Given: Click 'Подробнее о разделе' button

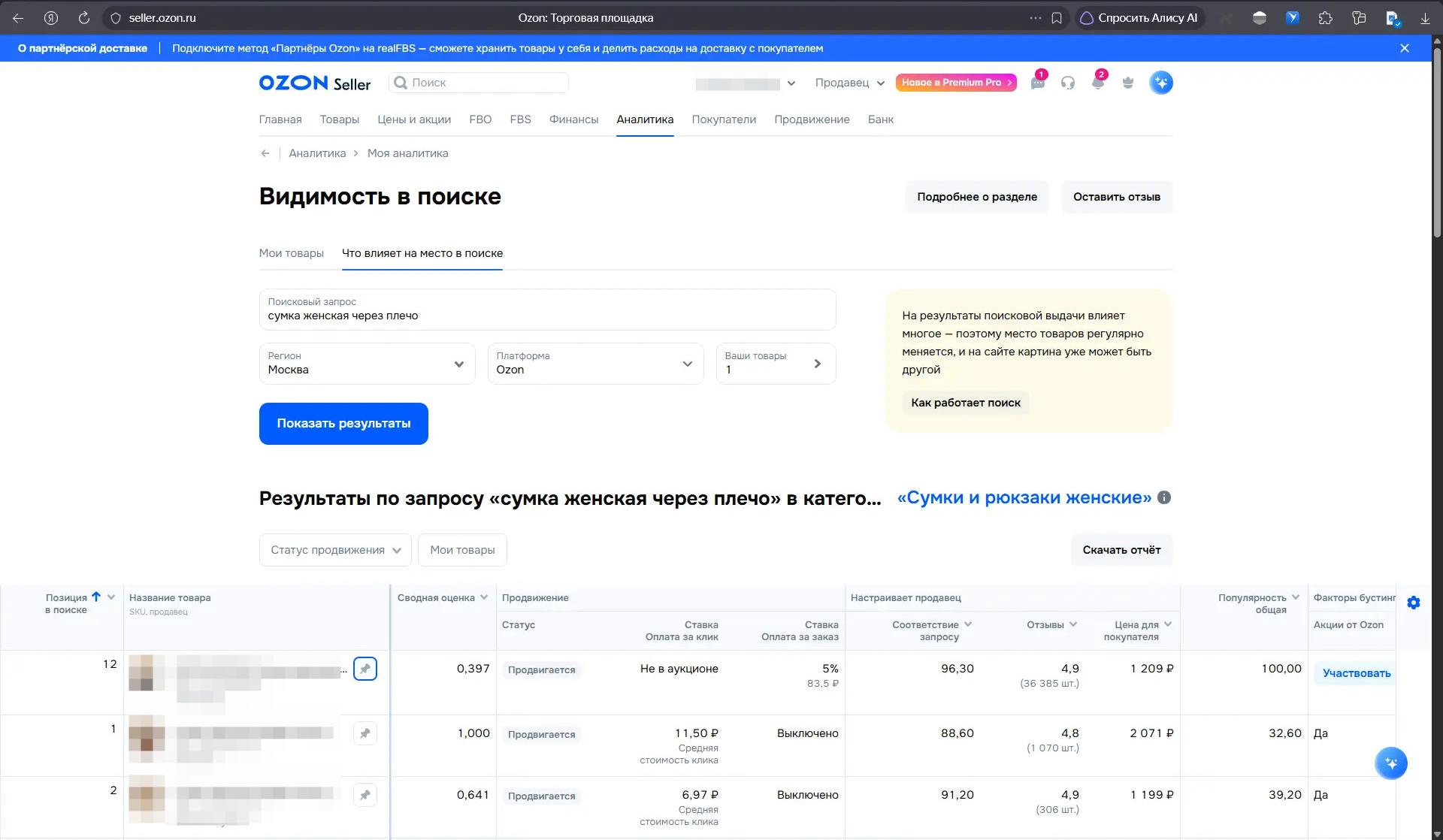Looking at the screenshot, I should coord(977,197).
